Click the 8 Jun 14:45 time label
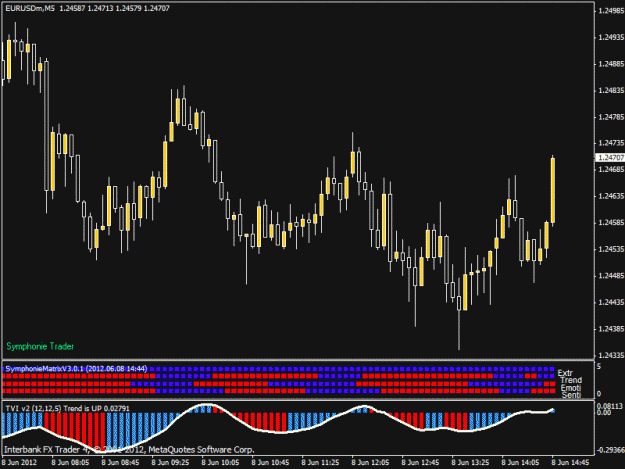Screen dimensions: 625x469 coord(570,463)
